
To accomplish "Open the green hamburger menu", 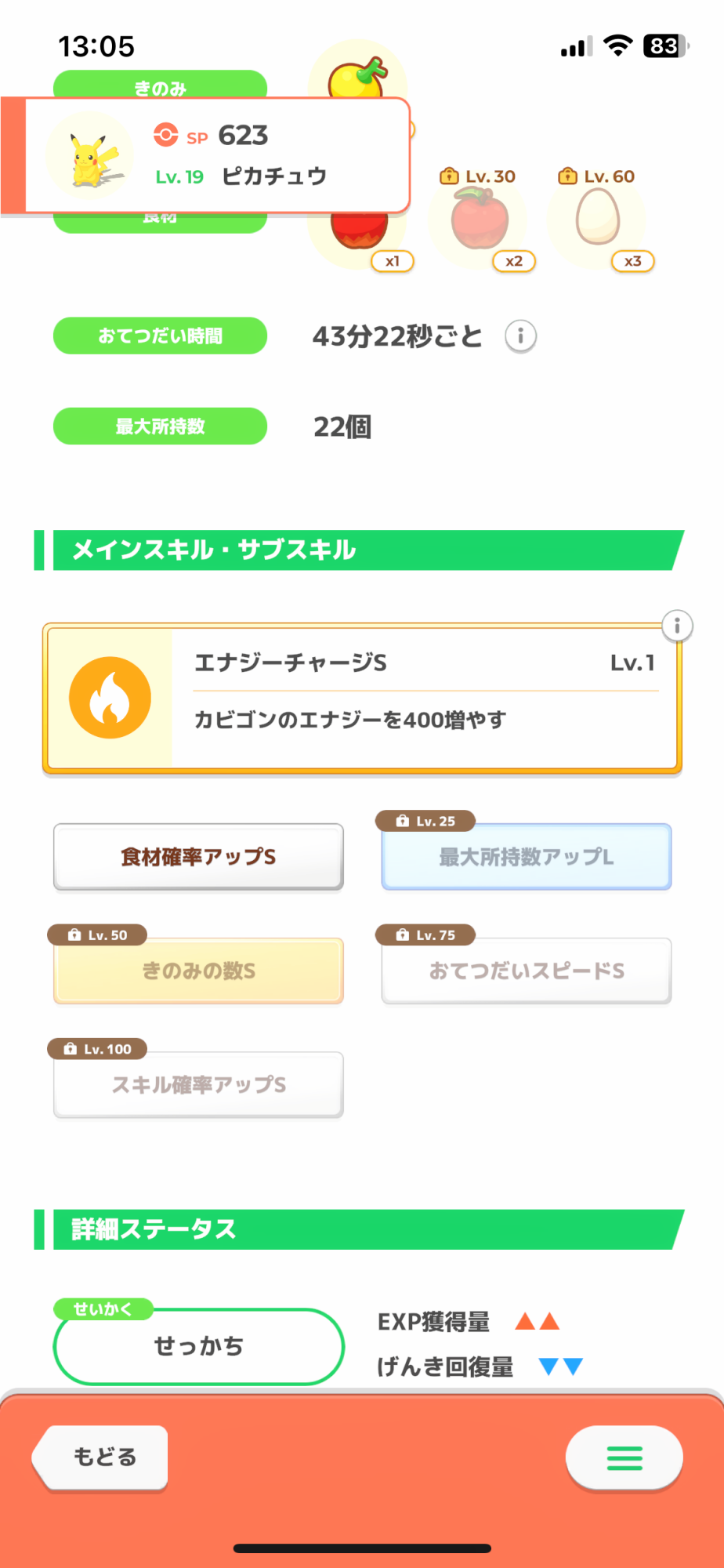I will (624, 1457).
